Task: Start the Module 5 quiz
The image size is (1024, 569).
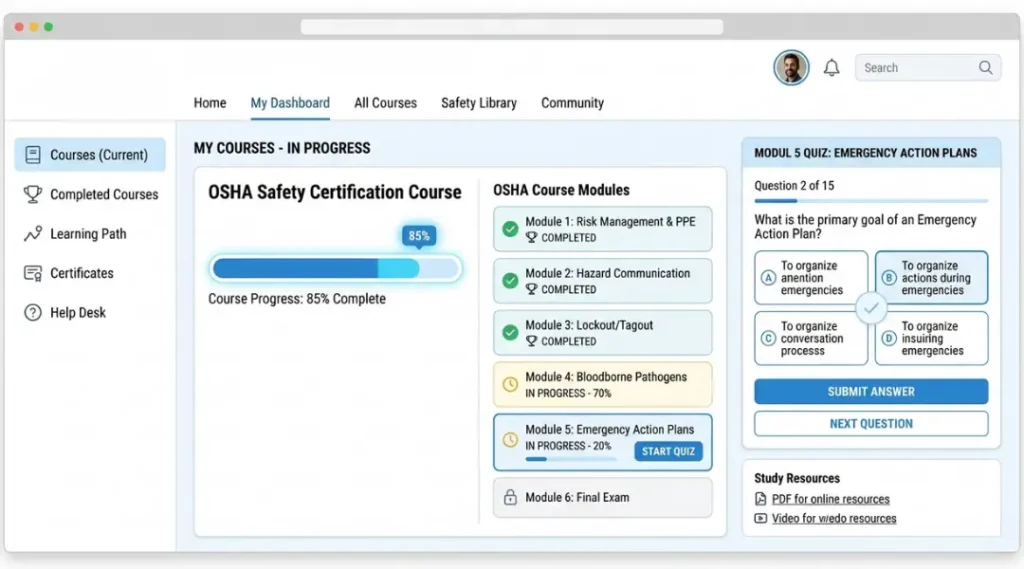Action: [x=668, y=451]
